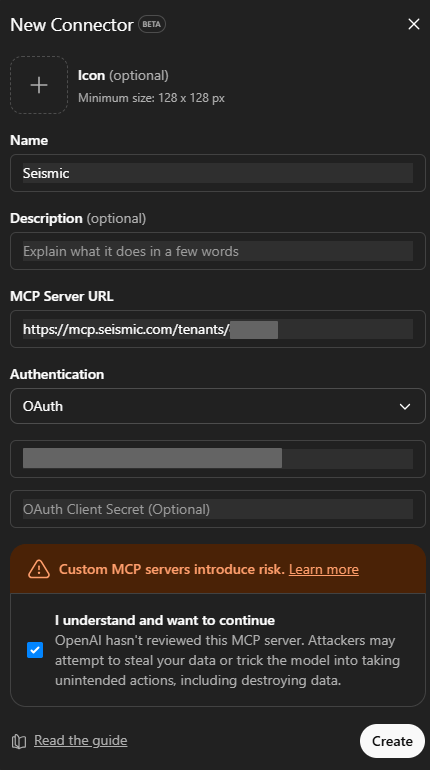The height and width of the screenshot is (770, 430).
Task: Open the Learn more link
Action: [323, 569]
